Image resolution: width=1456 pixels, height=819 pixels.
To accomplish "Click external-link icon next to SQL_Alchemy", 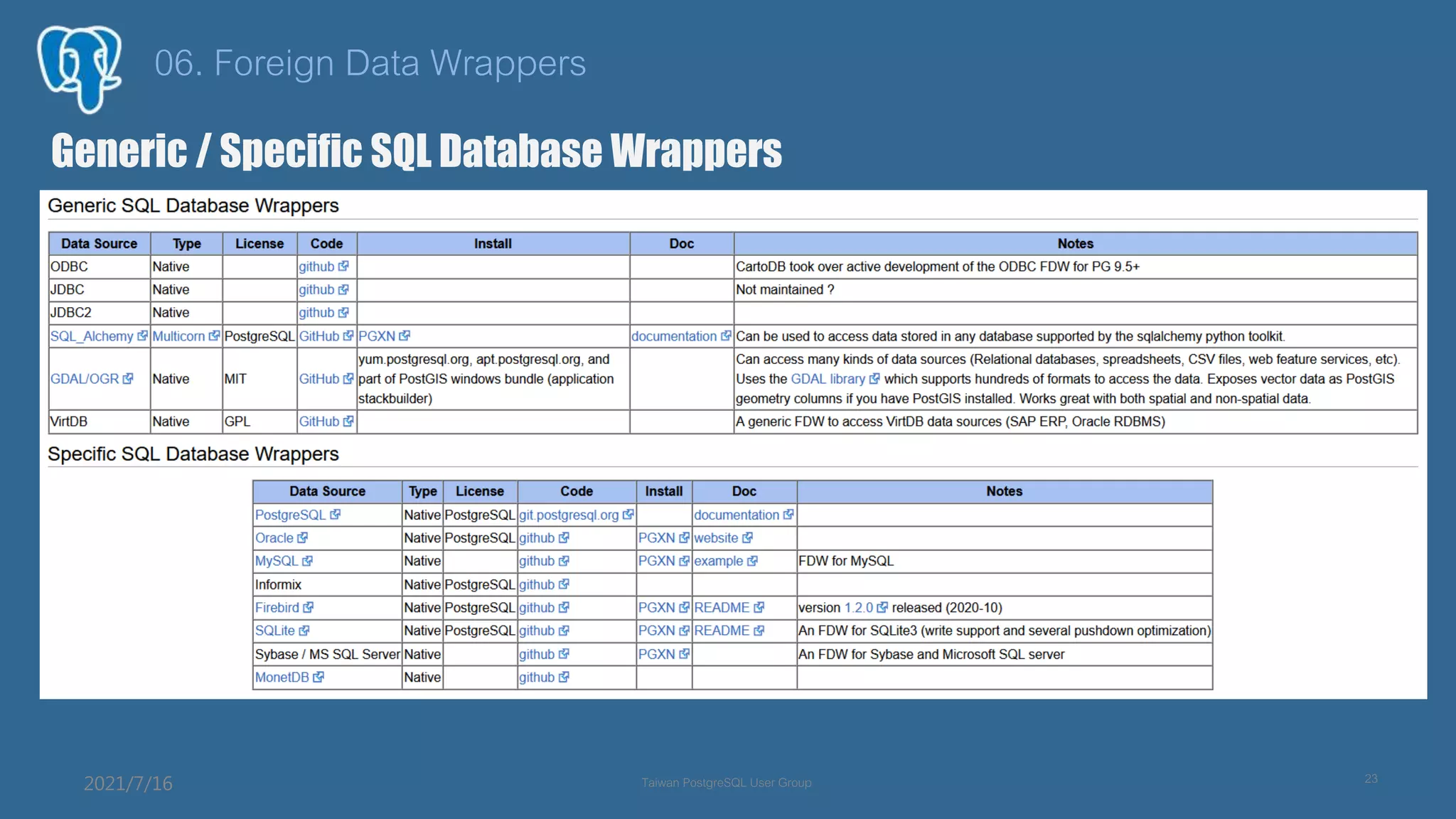I will [x=142, y=336].
